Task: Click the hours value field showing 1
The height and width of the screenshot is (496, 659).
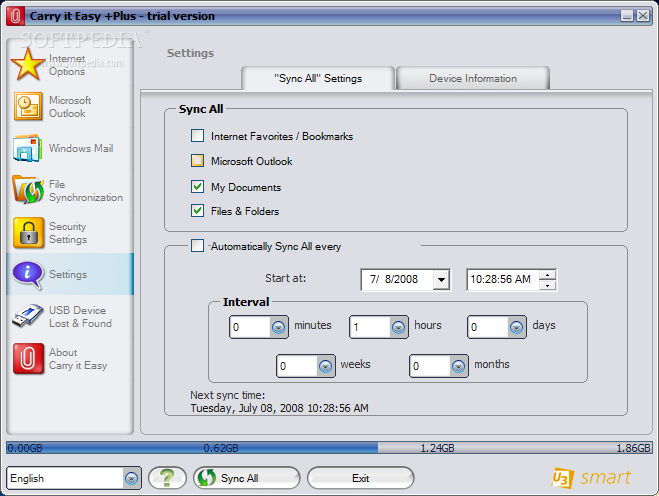Action: tap(370, 327)
